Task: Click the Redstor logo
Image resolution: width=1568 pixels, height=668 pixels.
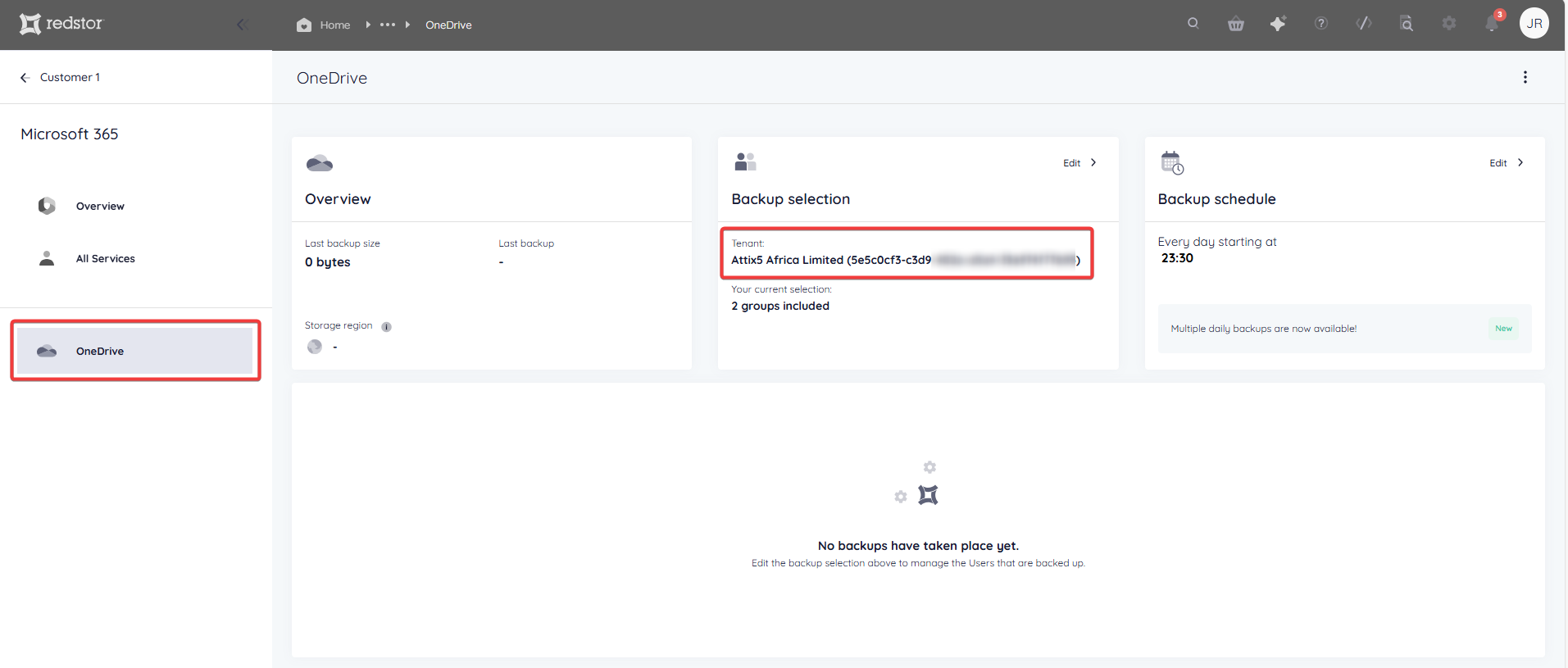Action: click(61, 24)
